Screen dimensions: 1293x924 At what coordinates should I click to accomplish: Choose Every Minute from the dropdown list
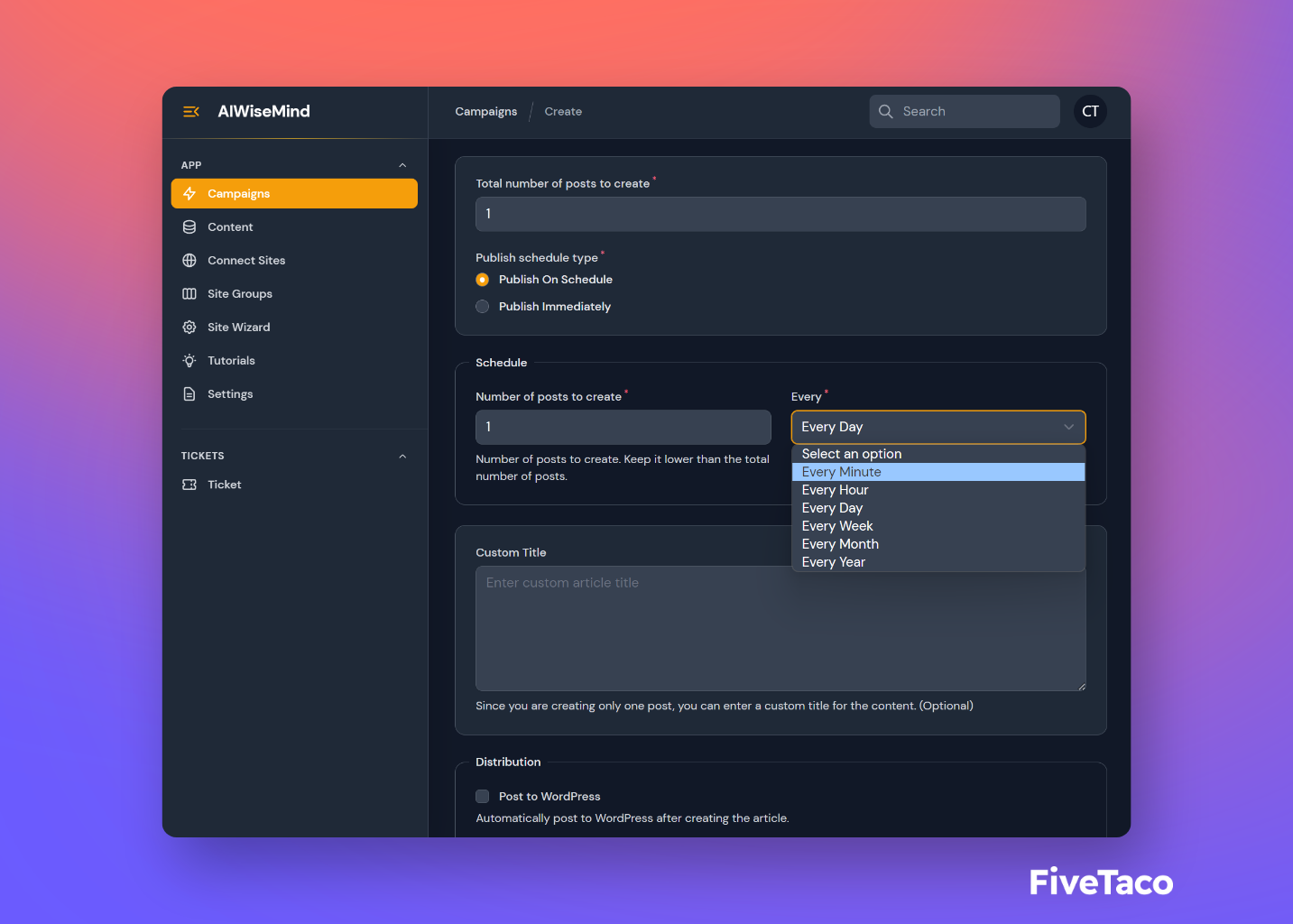pos(938,472)
